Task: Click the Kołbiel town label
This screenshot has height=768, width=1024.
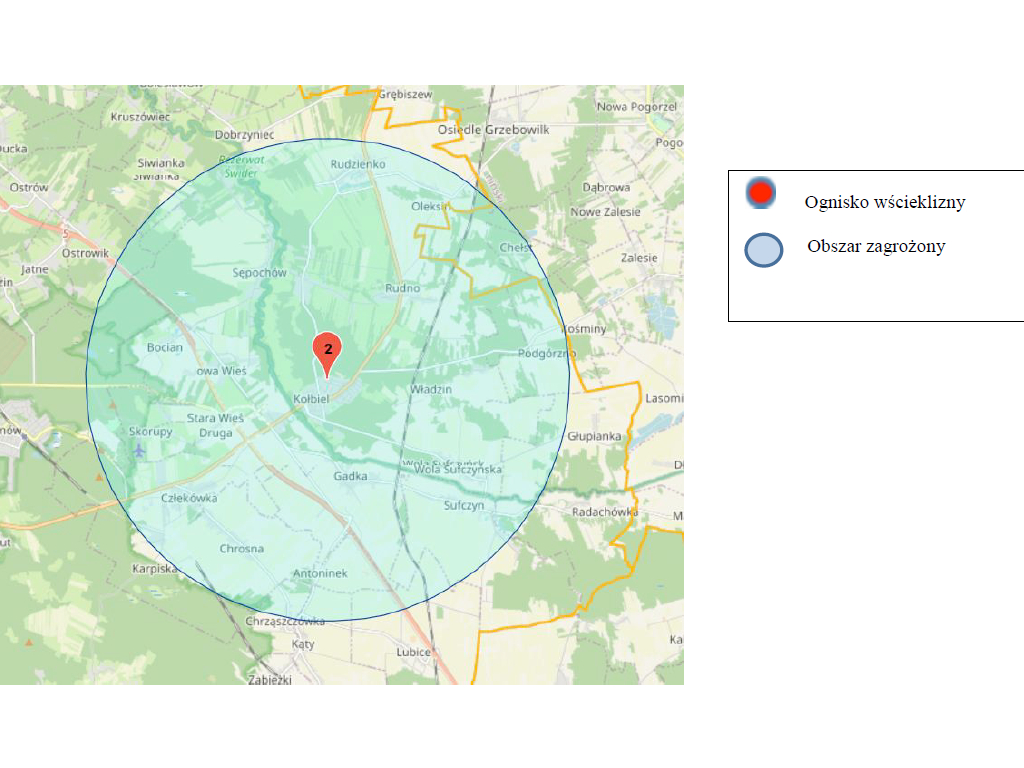Action: (311, 399)
